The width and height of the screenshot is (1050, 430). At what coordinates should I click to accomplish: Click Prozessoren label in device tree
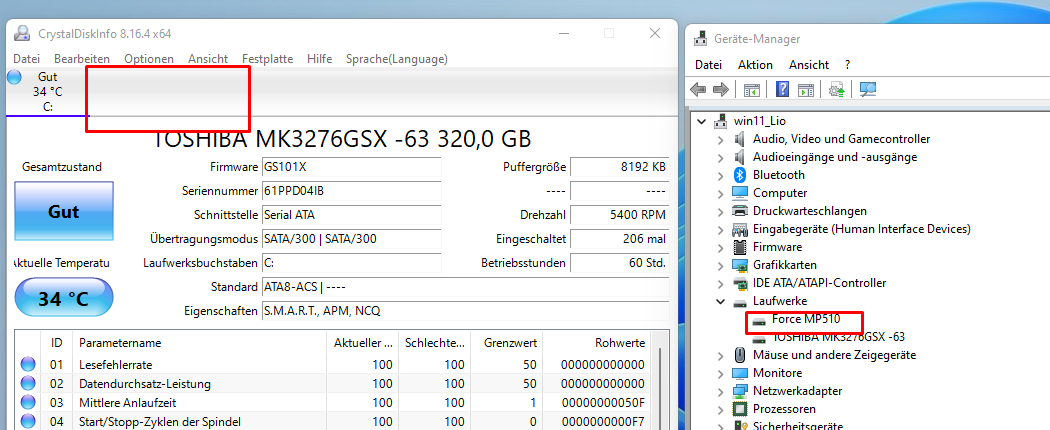(784, 409)
